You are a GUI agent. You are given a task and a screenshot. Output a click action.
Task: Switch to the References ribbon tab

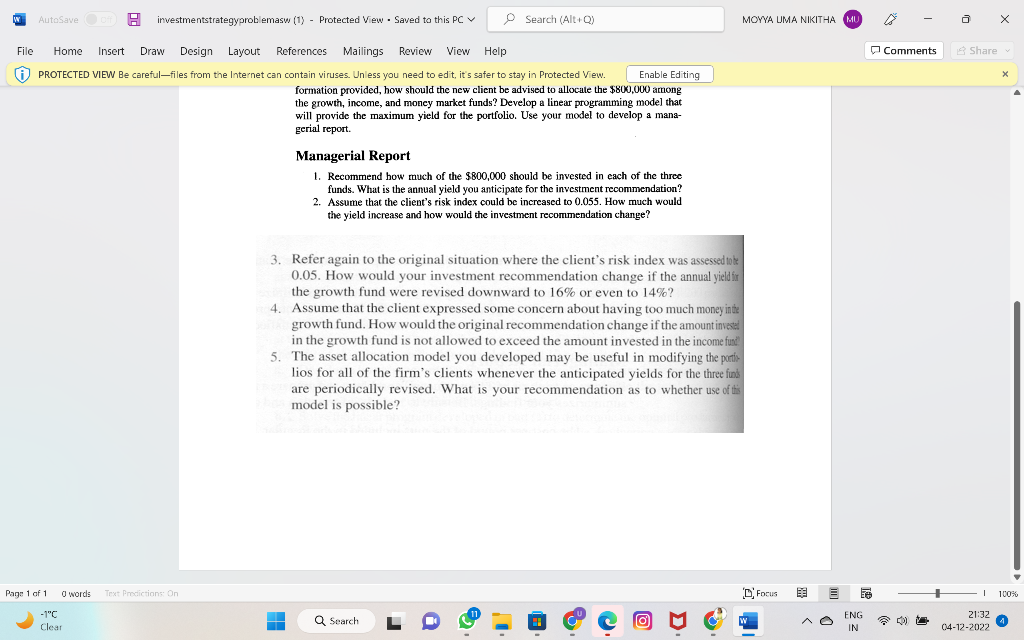click(x=301, y=51)
